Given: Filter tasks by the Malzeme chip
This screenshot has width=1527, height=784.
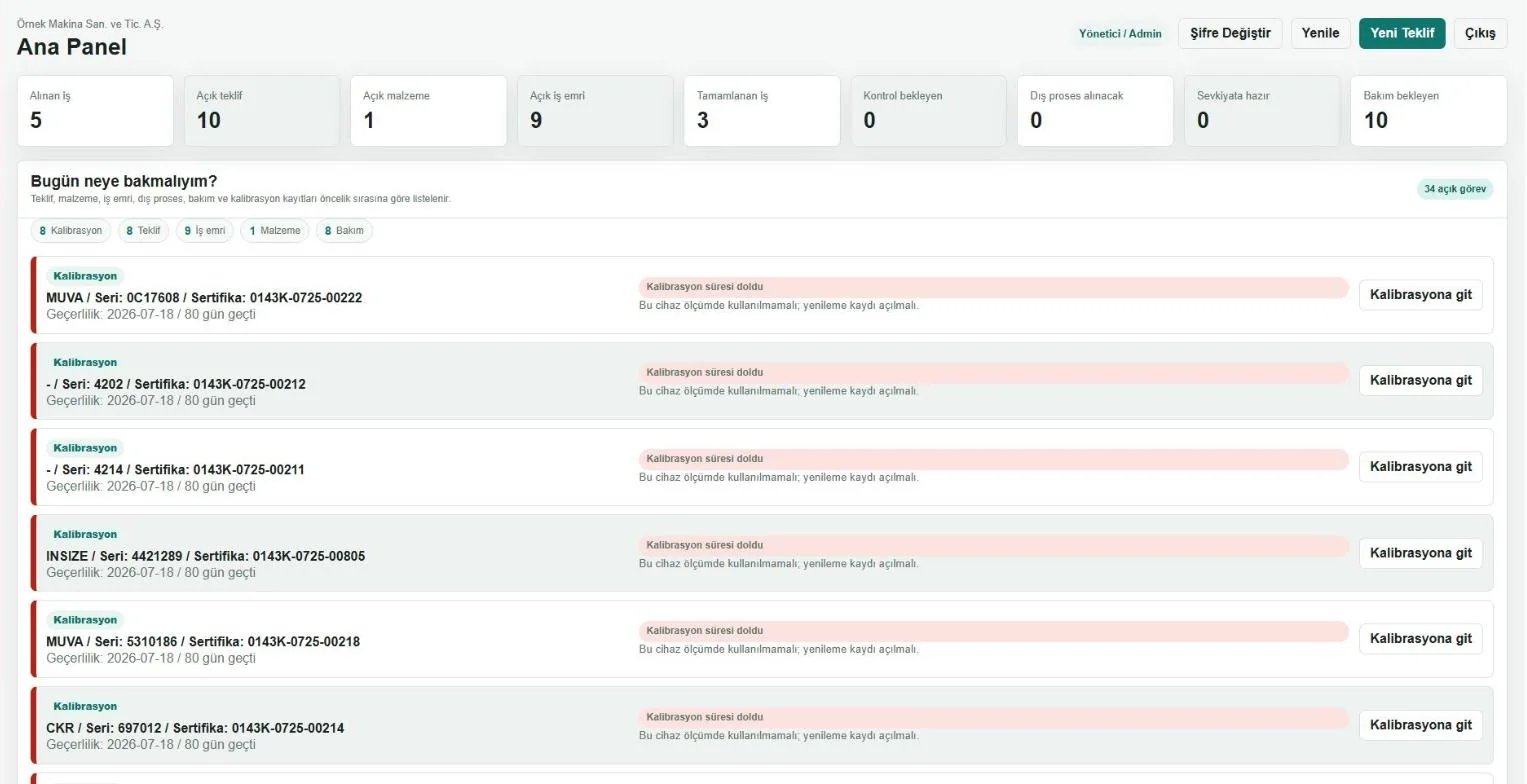Looking at the screenshot, I should [275, 231].
